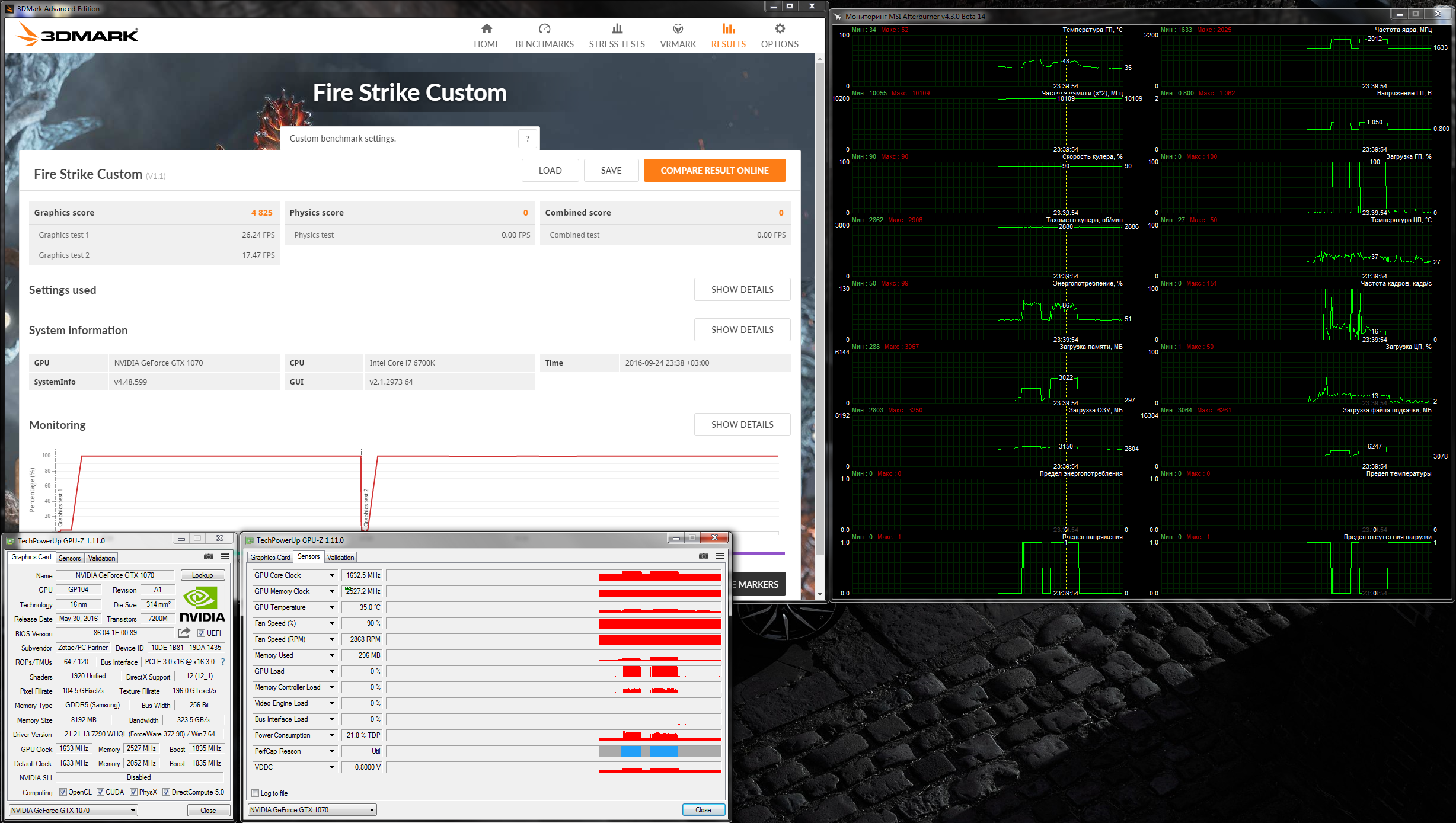
Task: Toggle the PhysX checkbox
Action: point(134,792)
